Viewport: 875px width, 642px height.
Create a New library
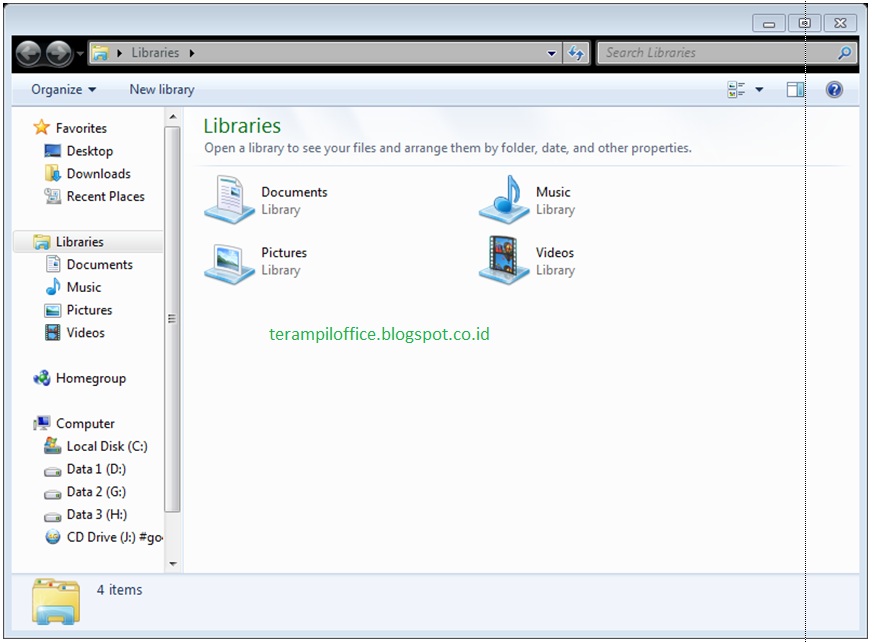(x=161, y=89)
